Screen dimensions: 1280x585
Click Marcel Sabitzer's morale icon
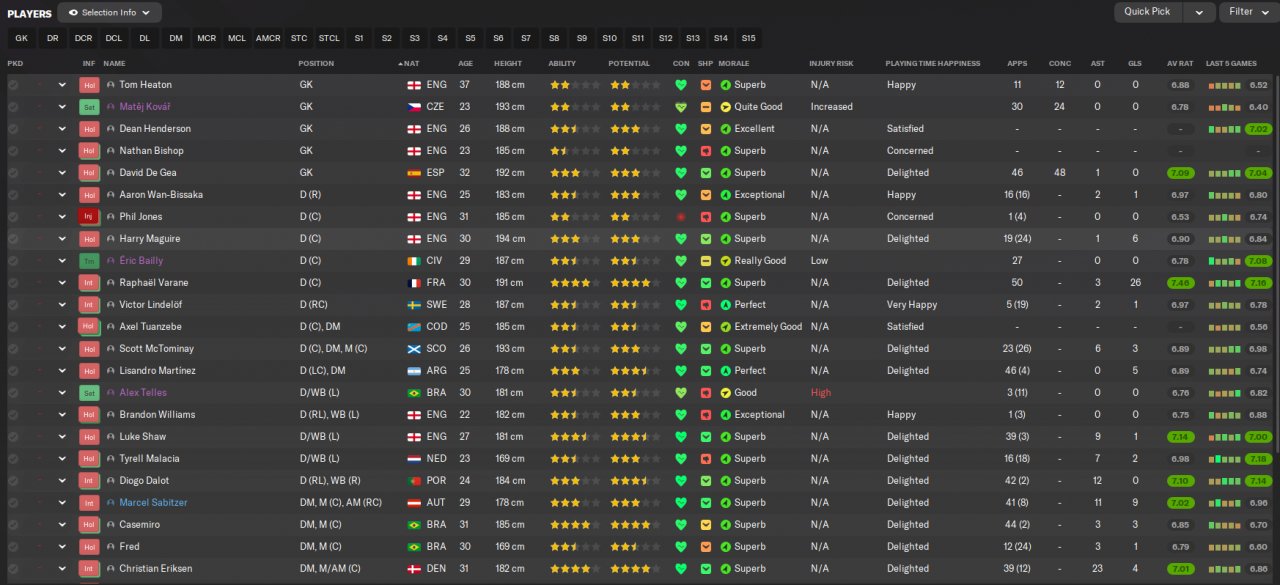point(726,503)
